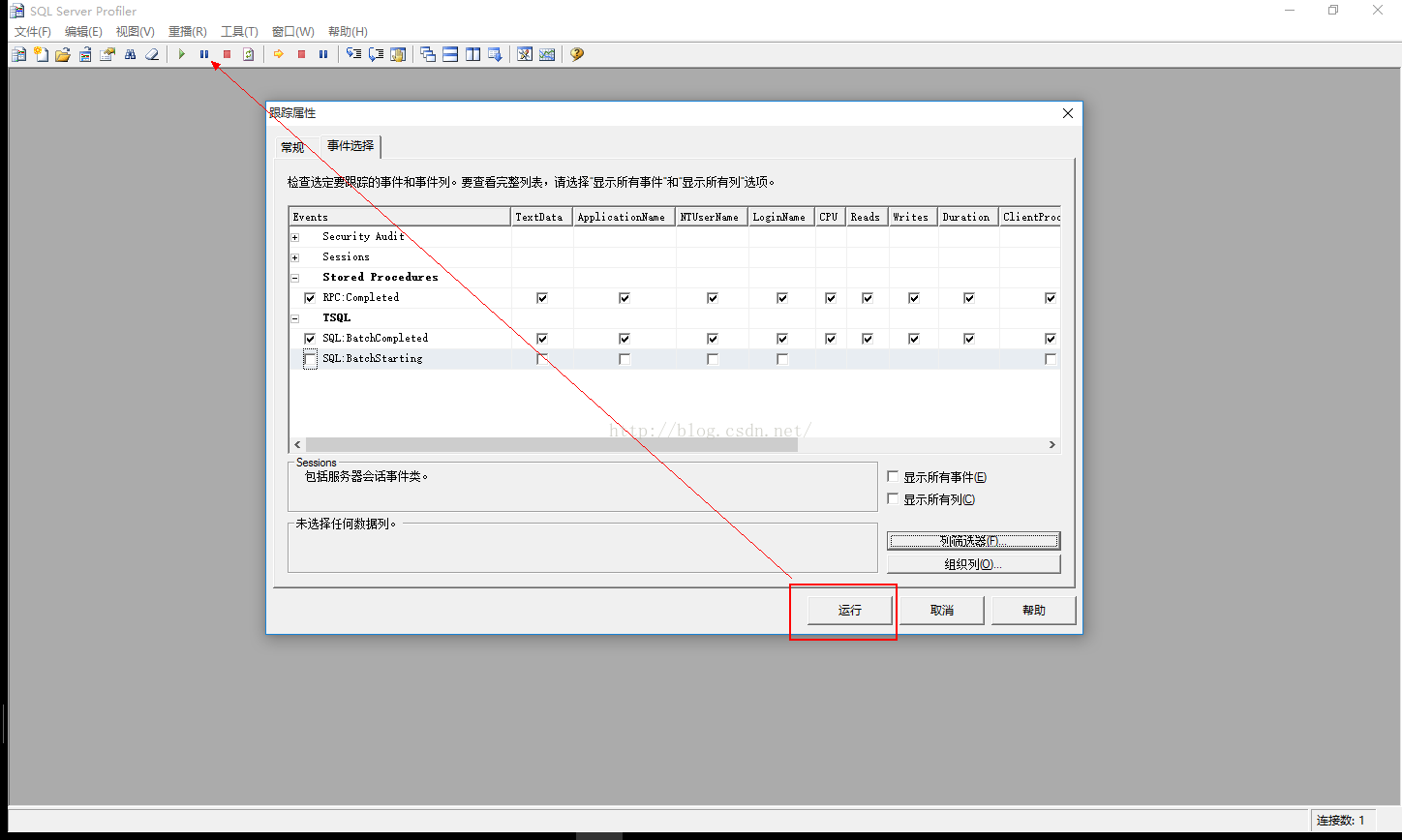
Task: Open the 重播(R) menu
Action: (x=187, y=32)
